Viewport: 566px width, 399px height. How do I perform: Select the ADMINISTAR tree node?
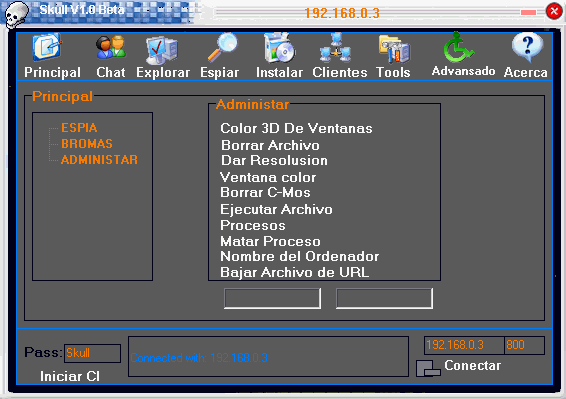point(99,160)
